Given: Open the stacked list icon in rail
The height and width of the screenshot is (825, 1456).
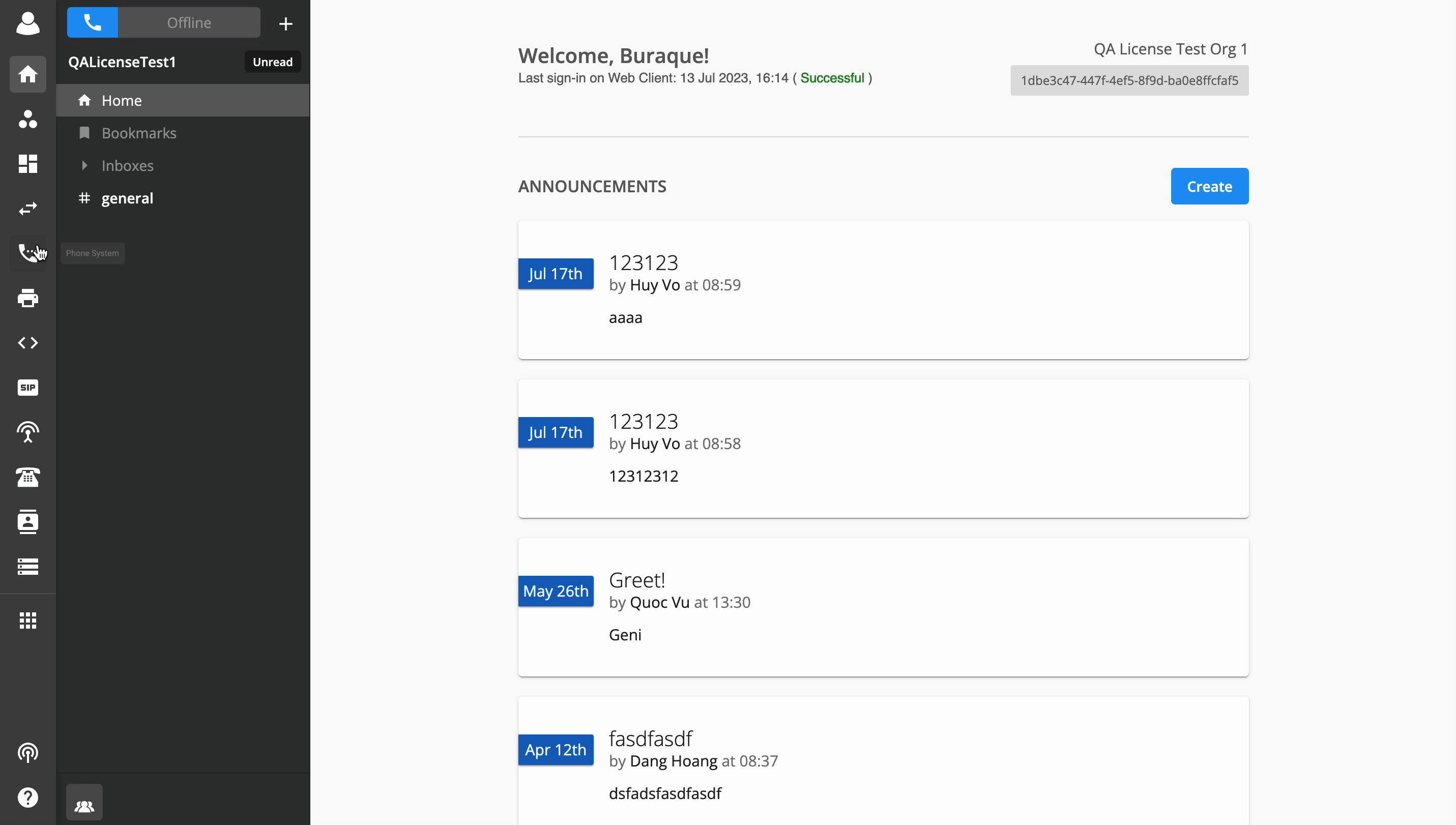Looking at the screenshot, I should [x=28, y=567].
